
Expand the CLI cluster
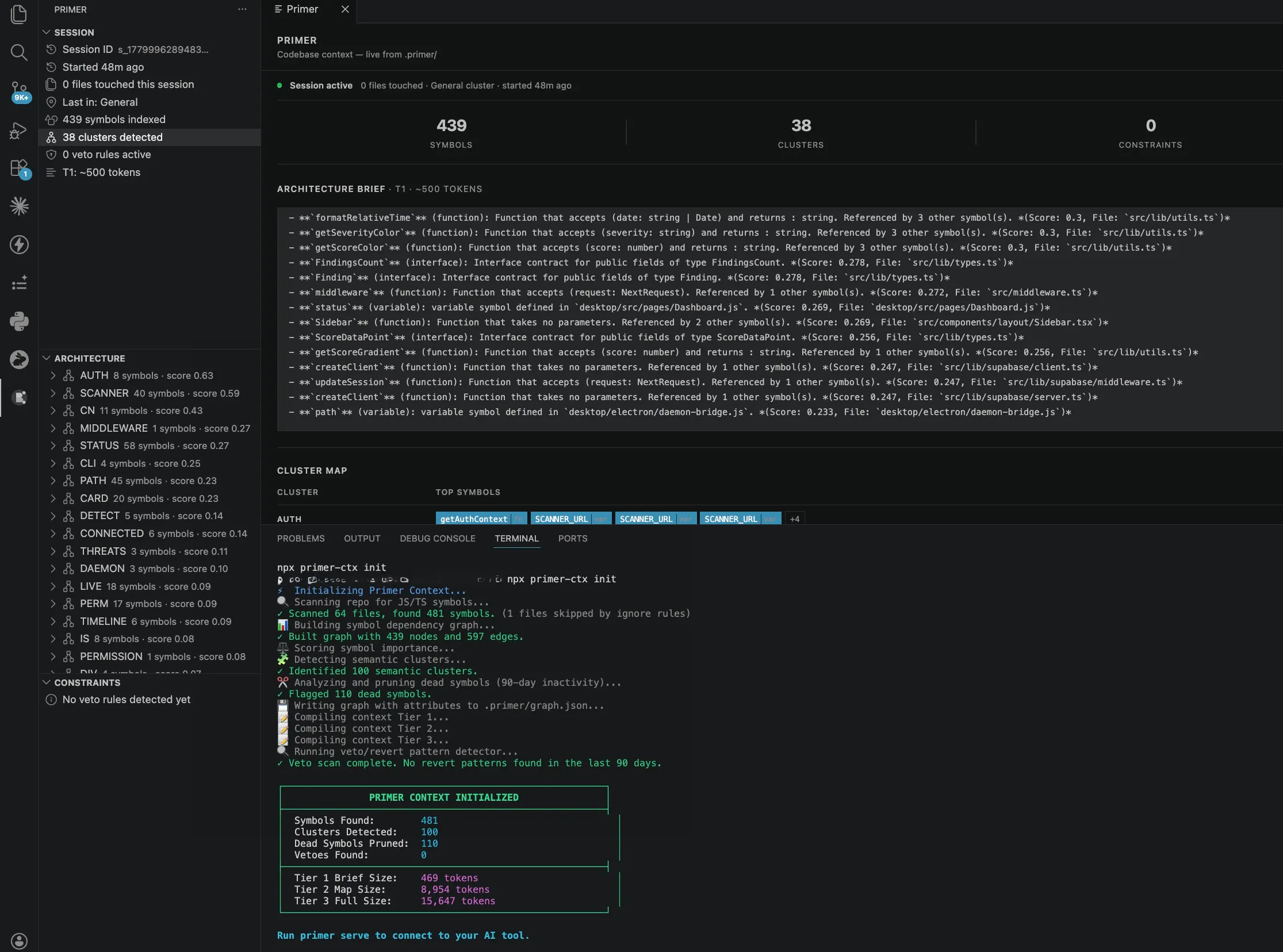[x=53, y=463]
